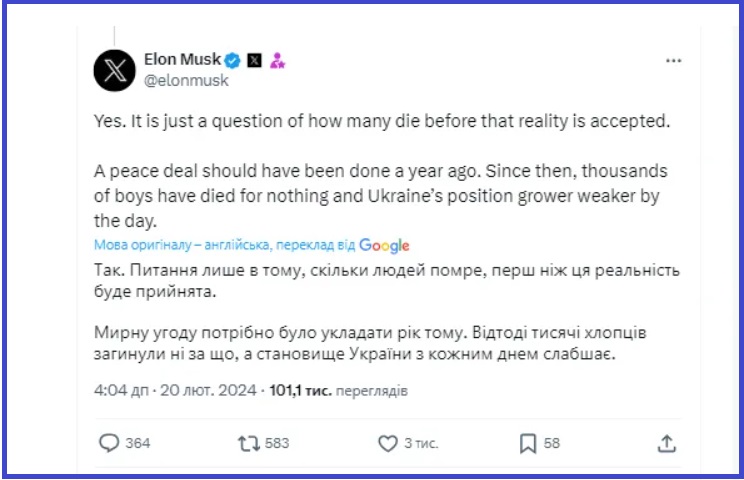Open the 4:04 дп · 20 лют. 2024 timestamp

(176, 390)
